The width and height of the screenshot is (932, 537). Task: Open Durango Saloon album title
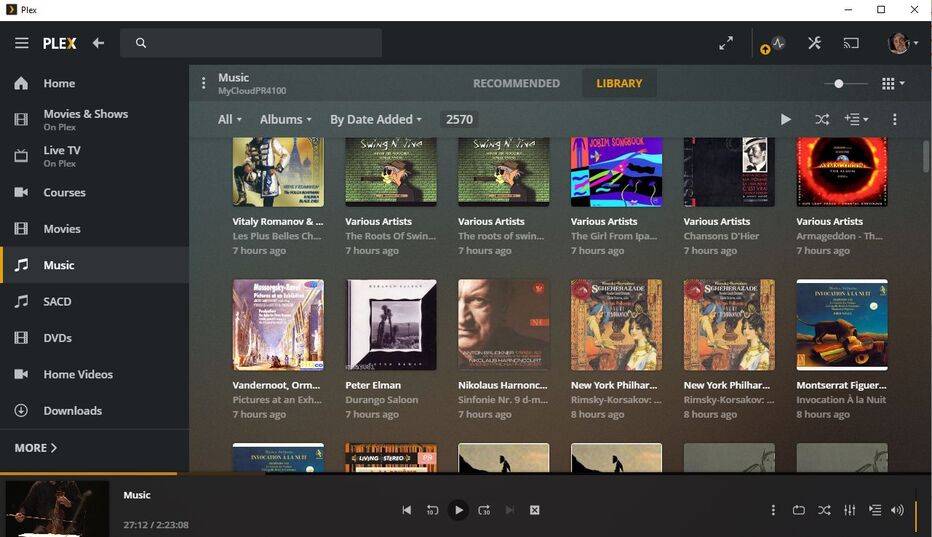pyautogui.click(x=382, y=400)
